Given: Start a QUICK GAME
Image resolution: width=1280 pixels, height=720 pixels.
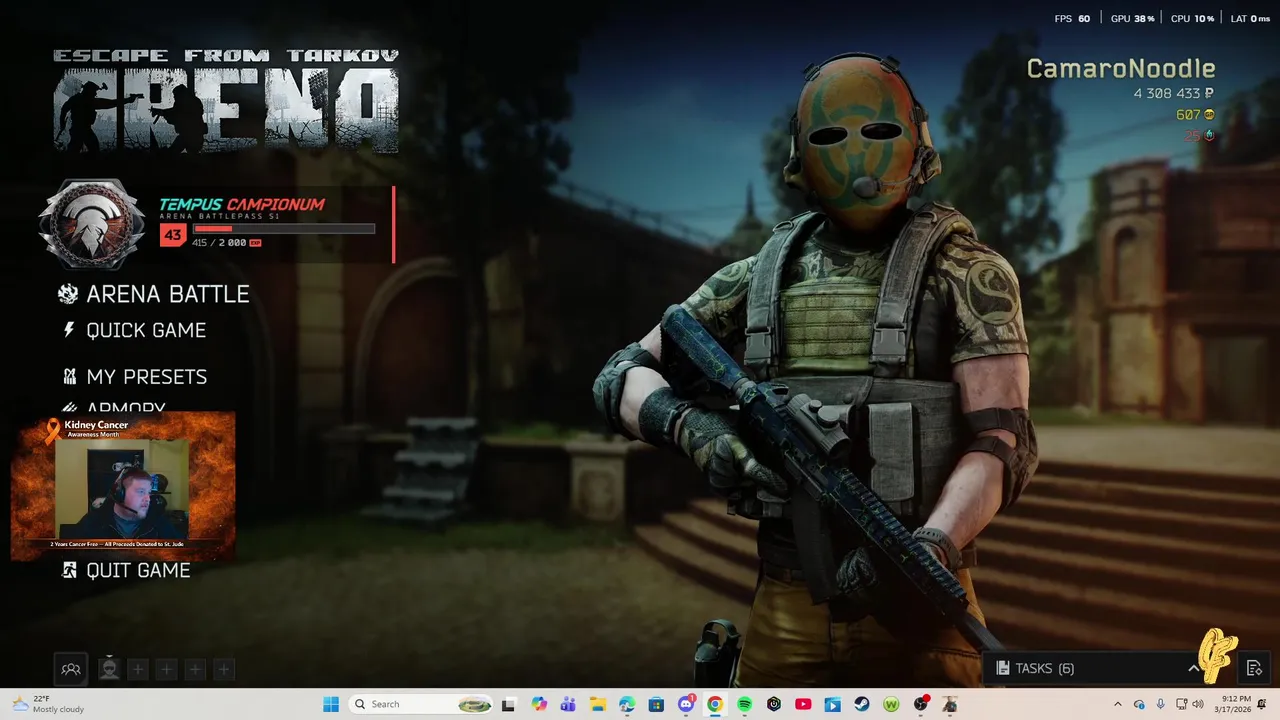Looking at the screenshot, I should click(x=146, y=330).
